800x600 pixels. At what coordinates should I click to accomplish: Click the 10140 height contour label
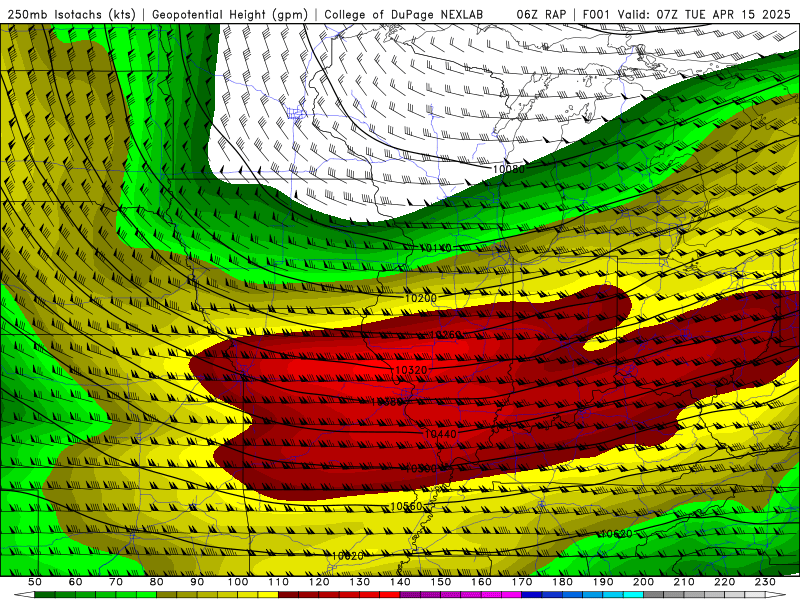tap(436, 248)
